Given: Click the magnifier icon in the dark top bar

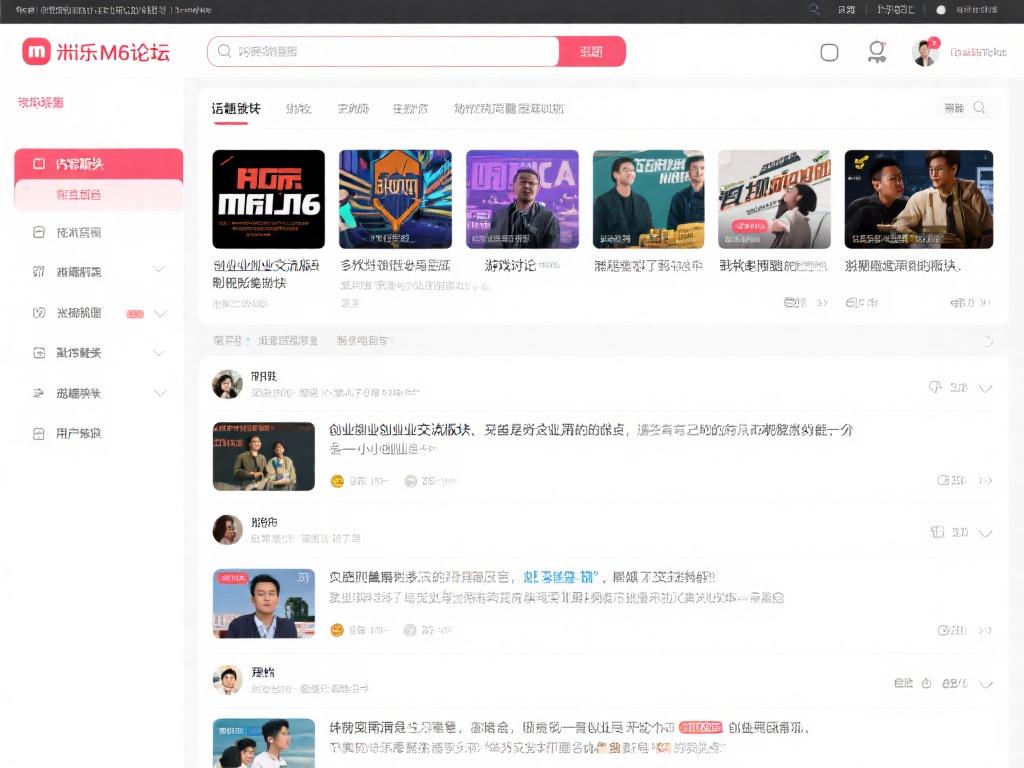Looking at the screenshot, I should click(813, 11).
